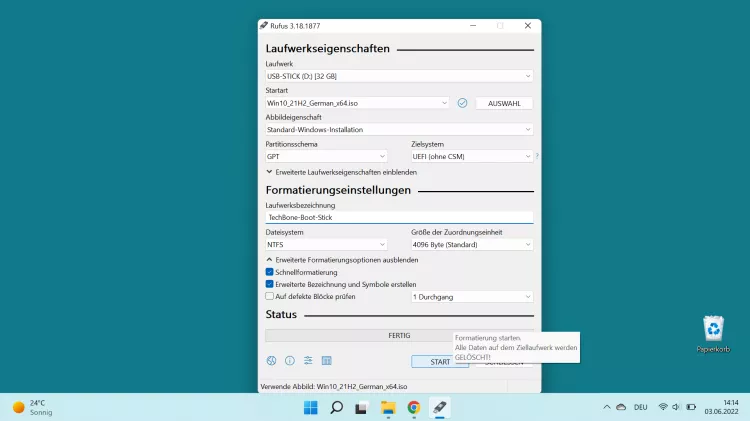Image resolution: width=750 pixels, height=421 pixels.
Task: Click the START button
Action: 439,361
